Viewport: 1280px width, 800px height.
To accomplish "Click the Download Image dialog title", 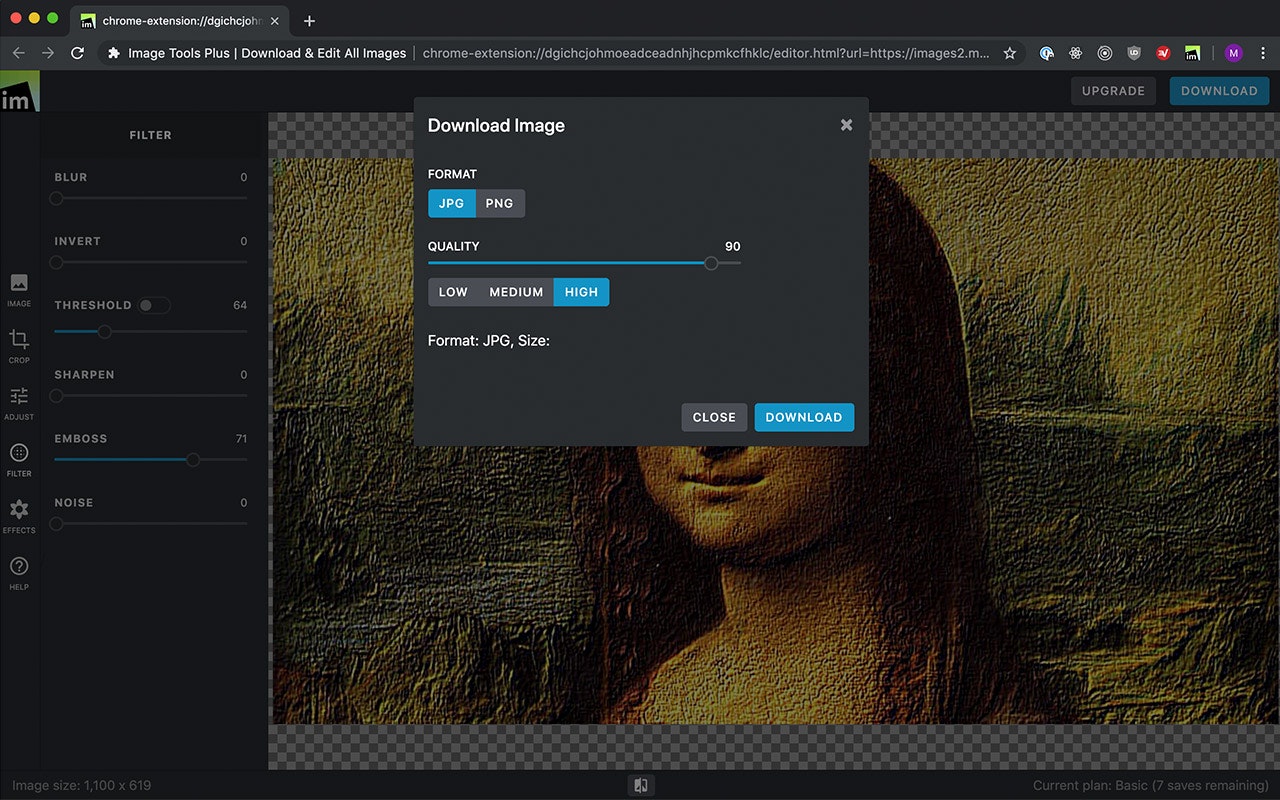I will tap(496, 125).
